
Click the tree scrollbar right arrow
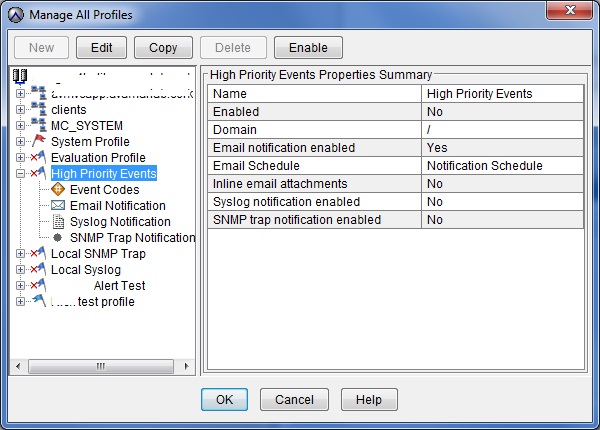coord(186,366)
